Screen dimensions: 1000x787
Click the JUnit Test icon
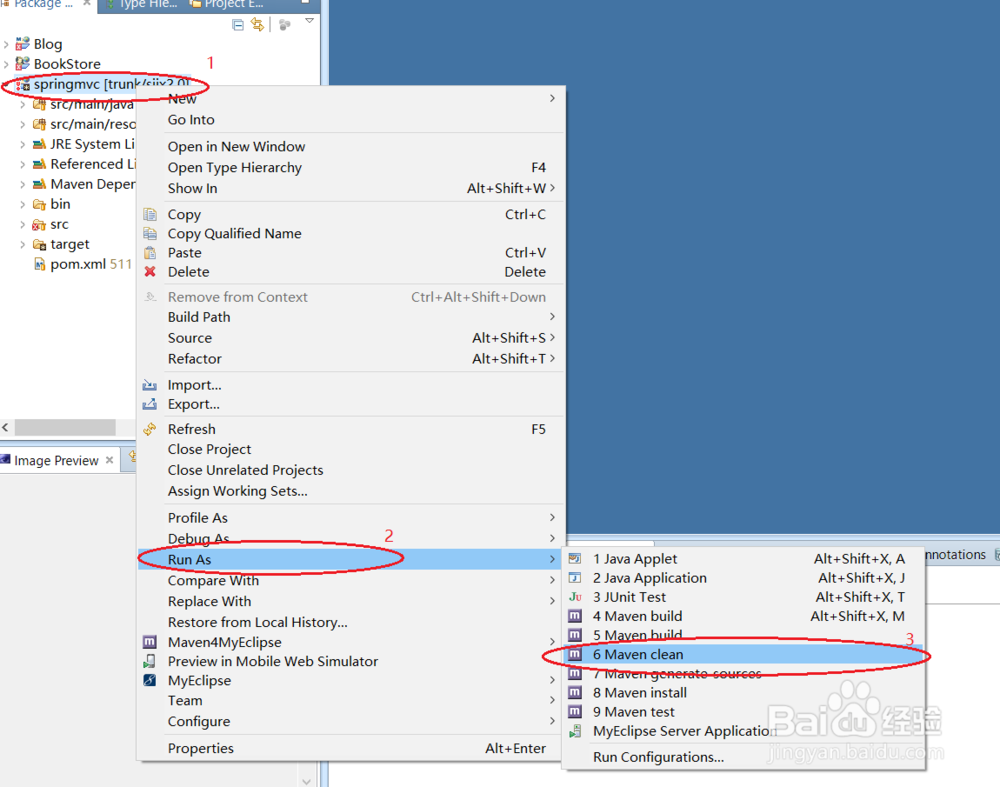tap(575, 597)
